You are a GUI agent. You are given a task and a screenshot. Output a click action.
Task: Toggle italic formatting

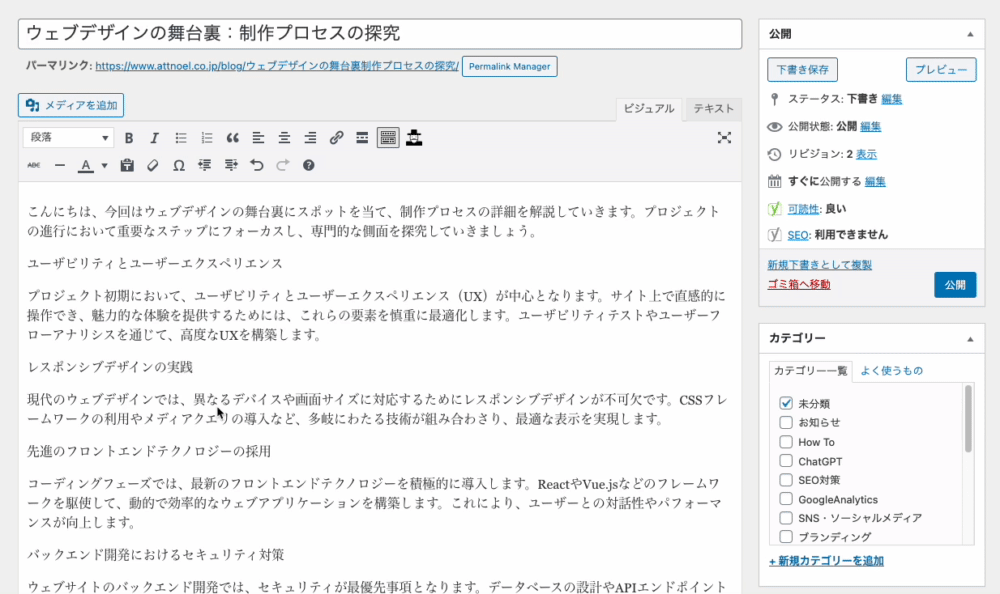tap(154, 138)
